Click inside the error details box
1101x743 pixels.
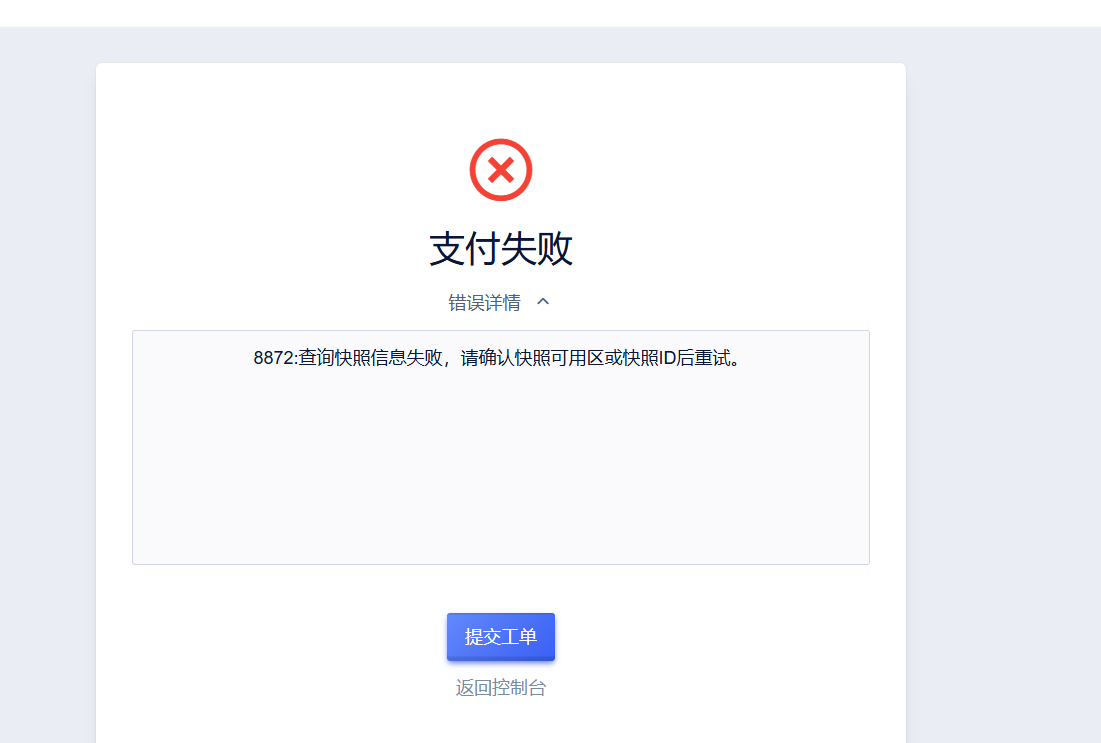point(501,447)
